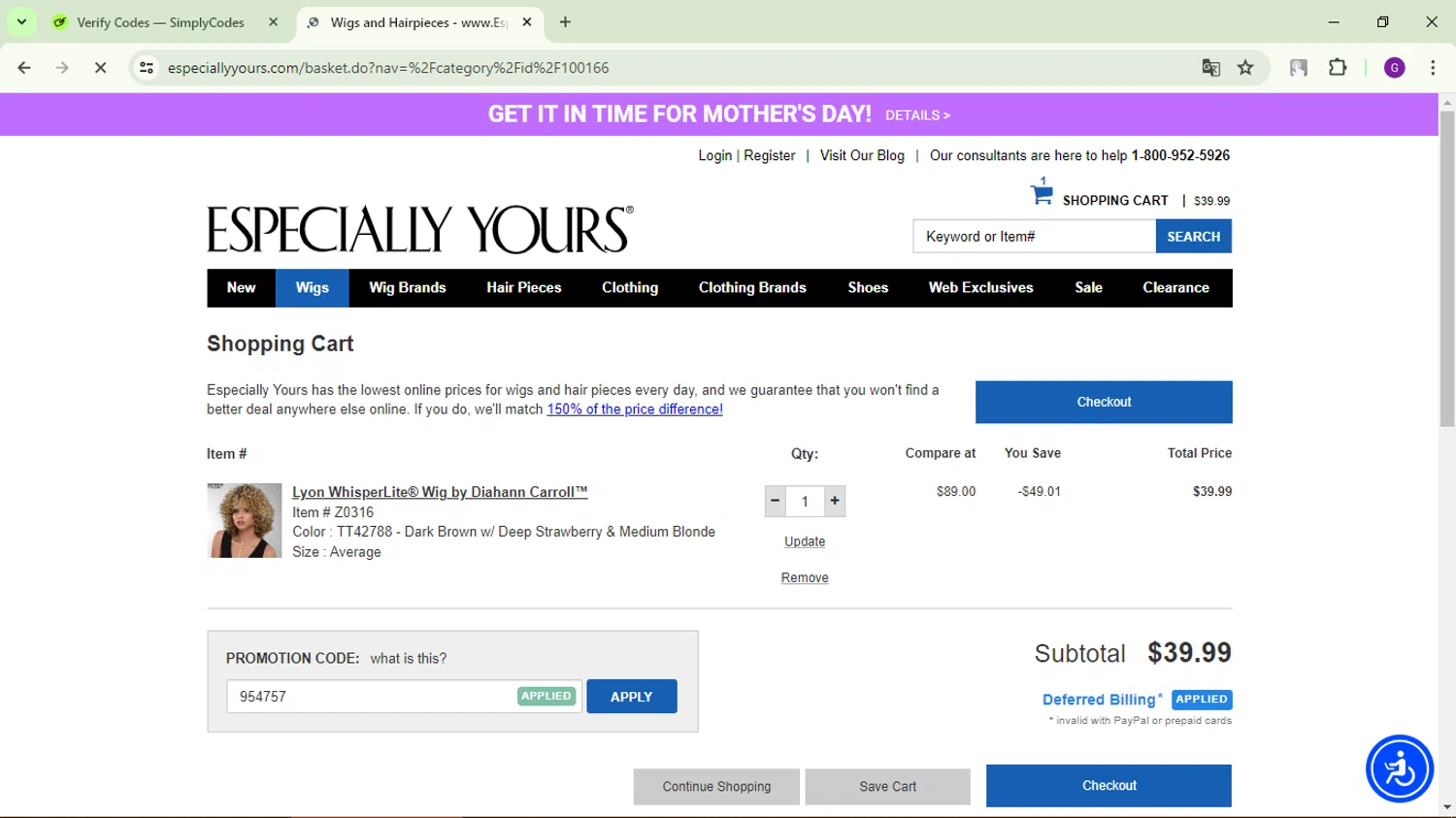
Task: Go back to the previous page
Action: (x=24, y=68)
